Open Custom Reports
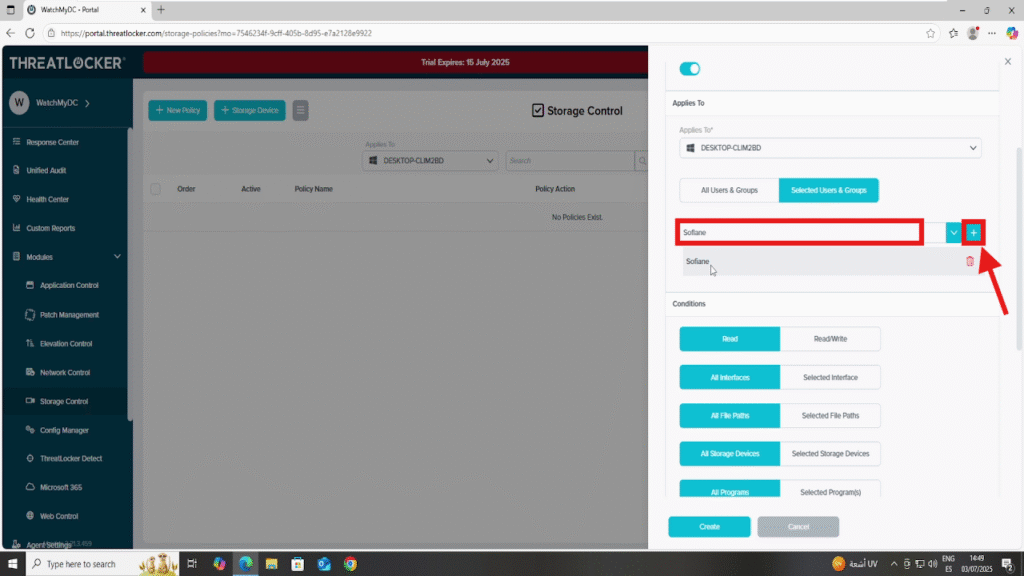Viewport: 1024px width, 576px height. [x=50, y=228]
